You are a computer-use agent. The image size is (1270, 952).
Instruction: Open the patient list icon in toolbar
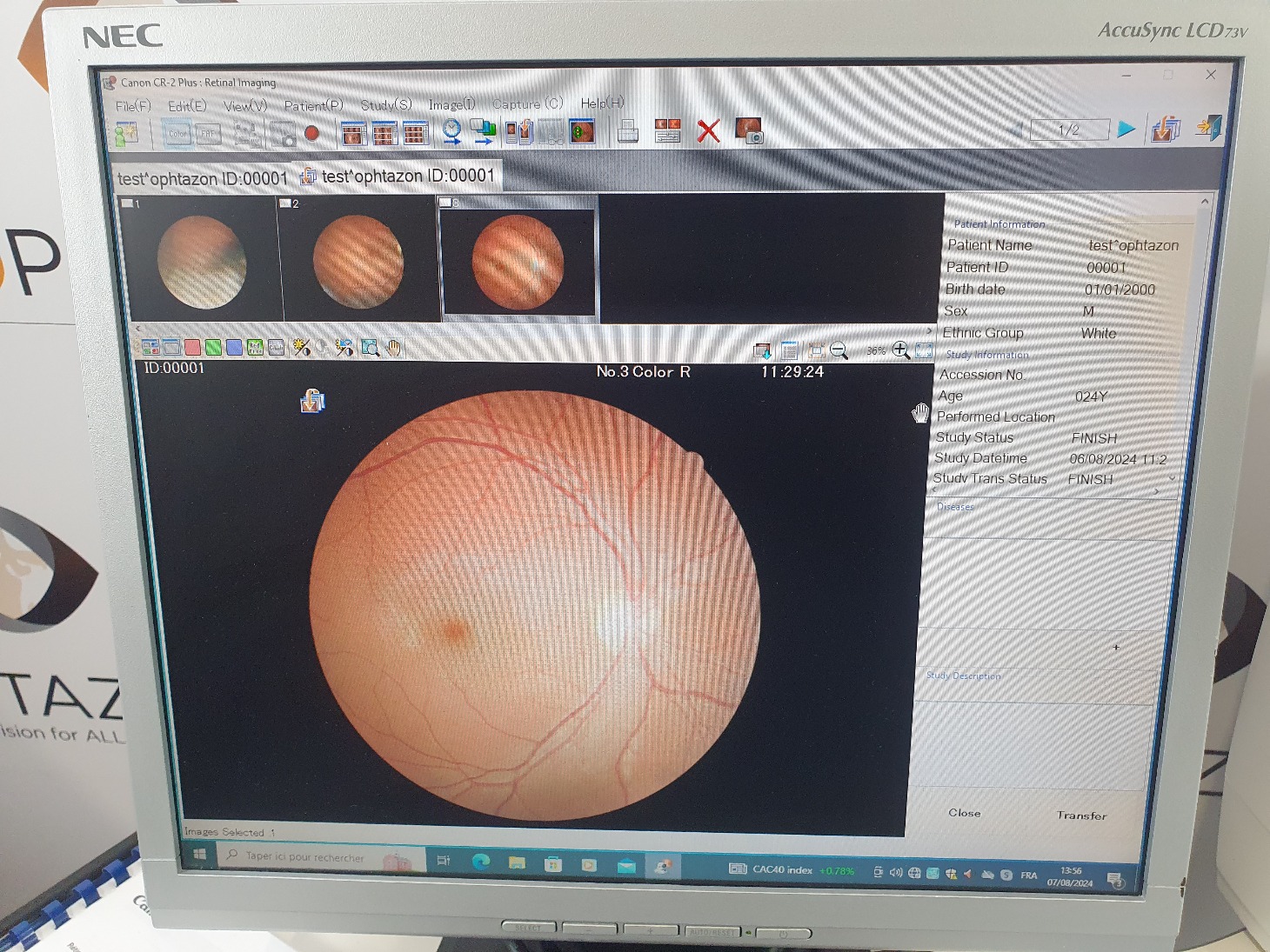coord(126,134)
